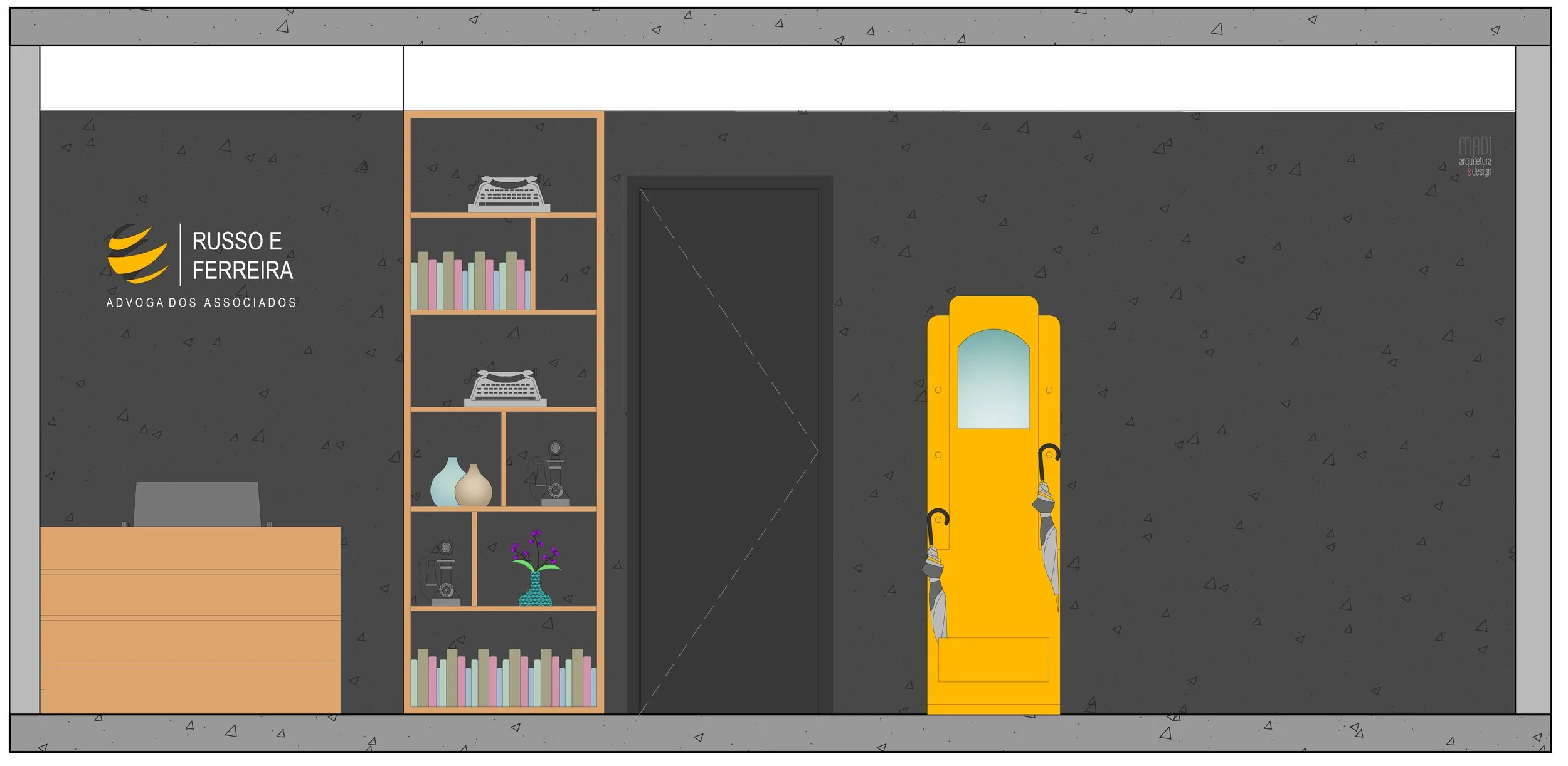This screenshot has height=766, width=1568.
Task: Click the computer monitor on reception desk
Action: 197,504
